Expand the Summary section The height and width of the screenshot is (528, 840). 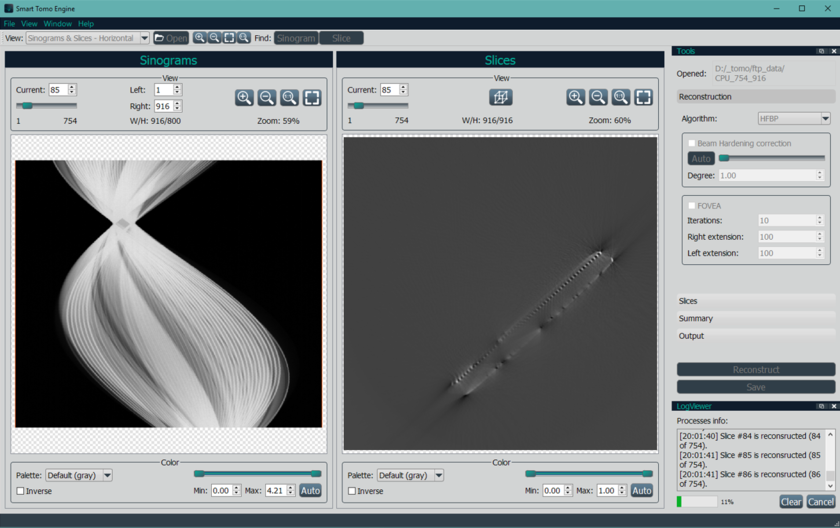[696, 318]
